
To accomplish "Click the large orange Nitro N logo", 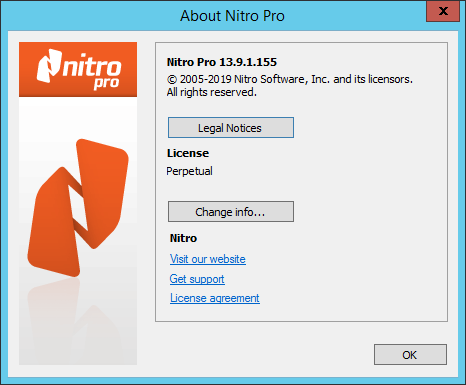I will tap(78, 208).
